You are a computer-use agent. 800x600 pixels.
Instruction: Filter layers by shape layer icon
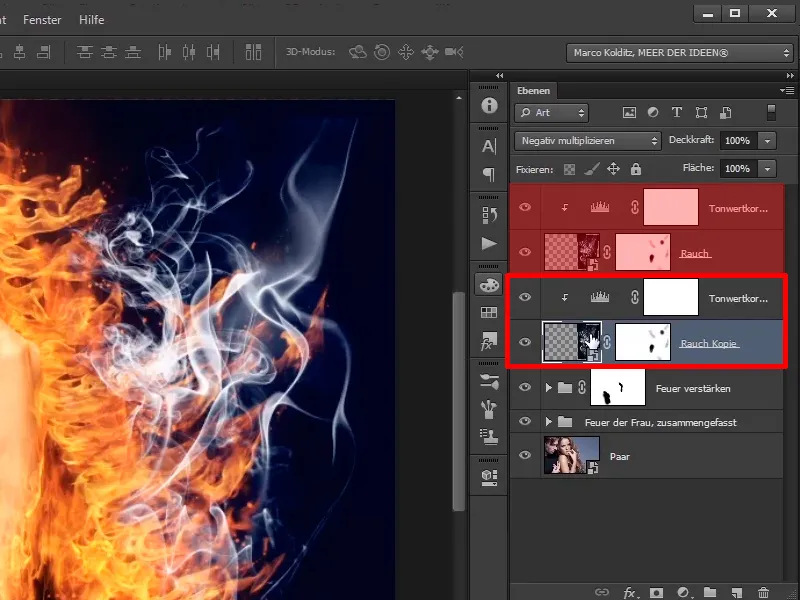[701, 113]
